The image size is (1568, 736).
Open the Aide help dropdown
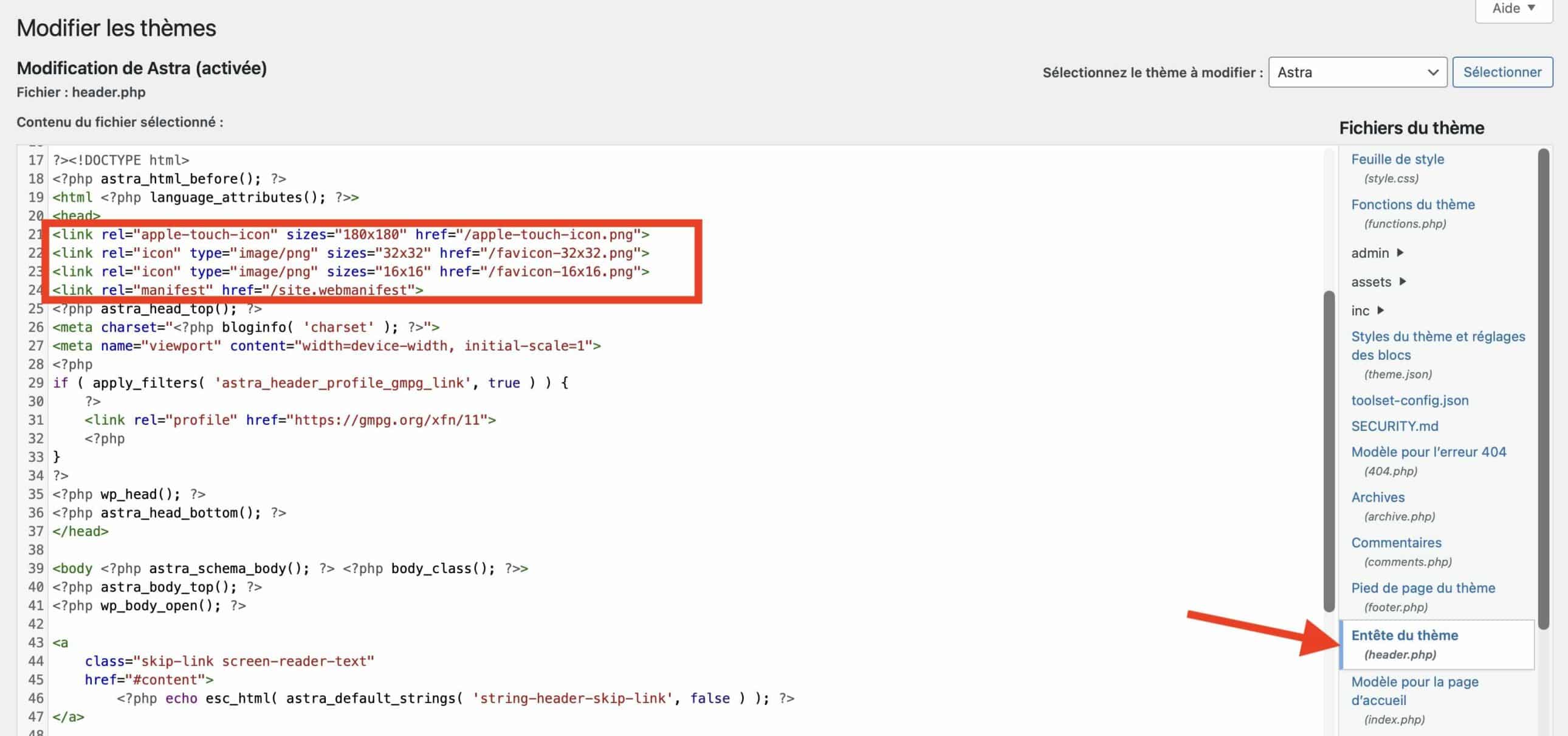(x=1513, y=9)
